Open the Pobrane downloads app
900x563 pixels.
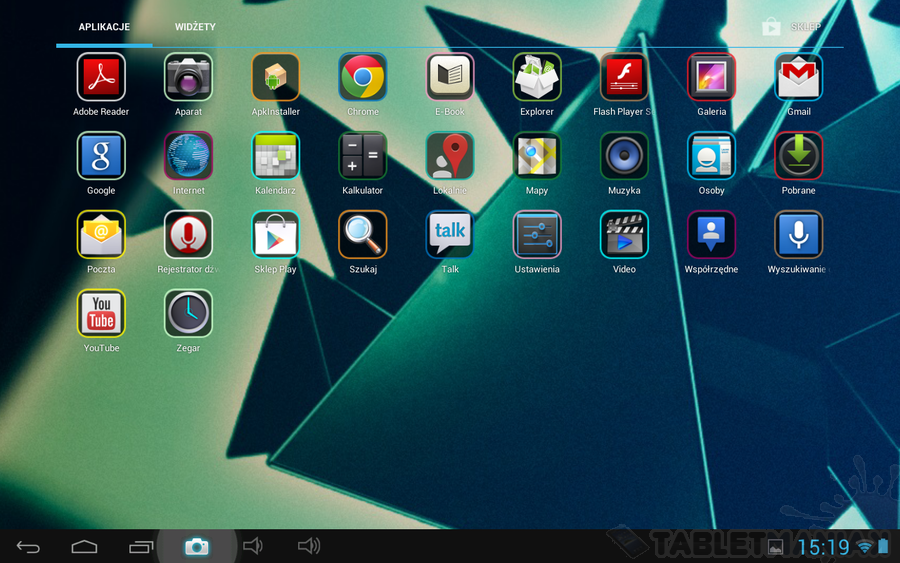click(x=798, y=156)
